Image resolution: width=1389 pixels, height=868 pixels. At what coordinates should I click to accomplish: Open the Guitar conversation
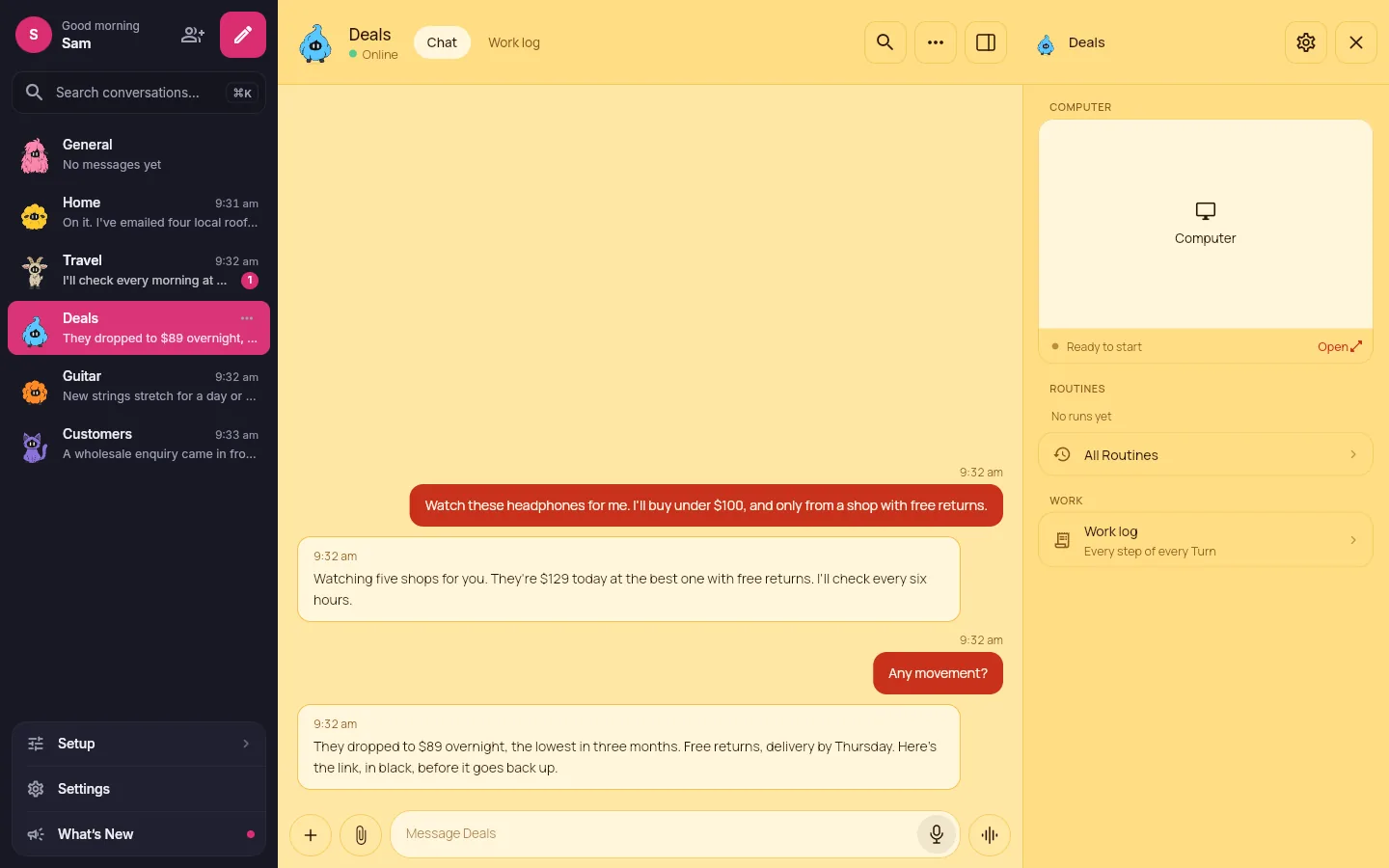(139, 386)
